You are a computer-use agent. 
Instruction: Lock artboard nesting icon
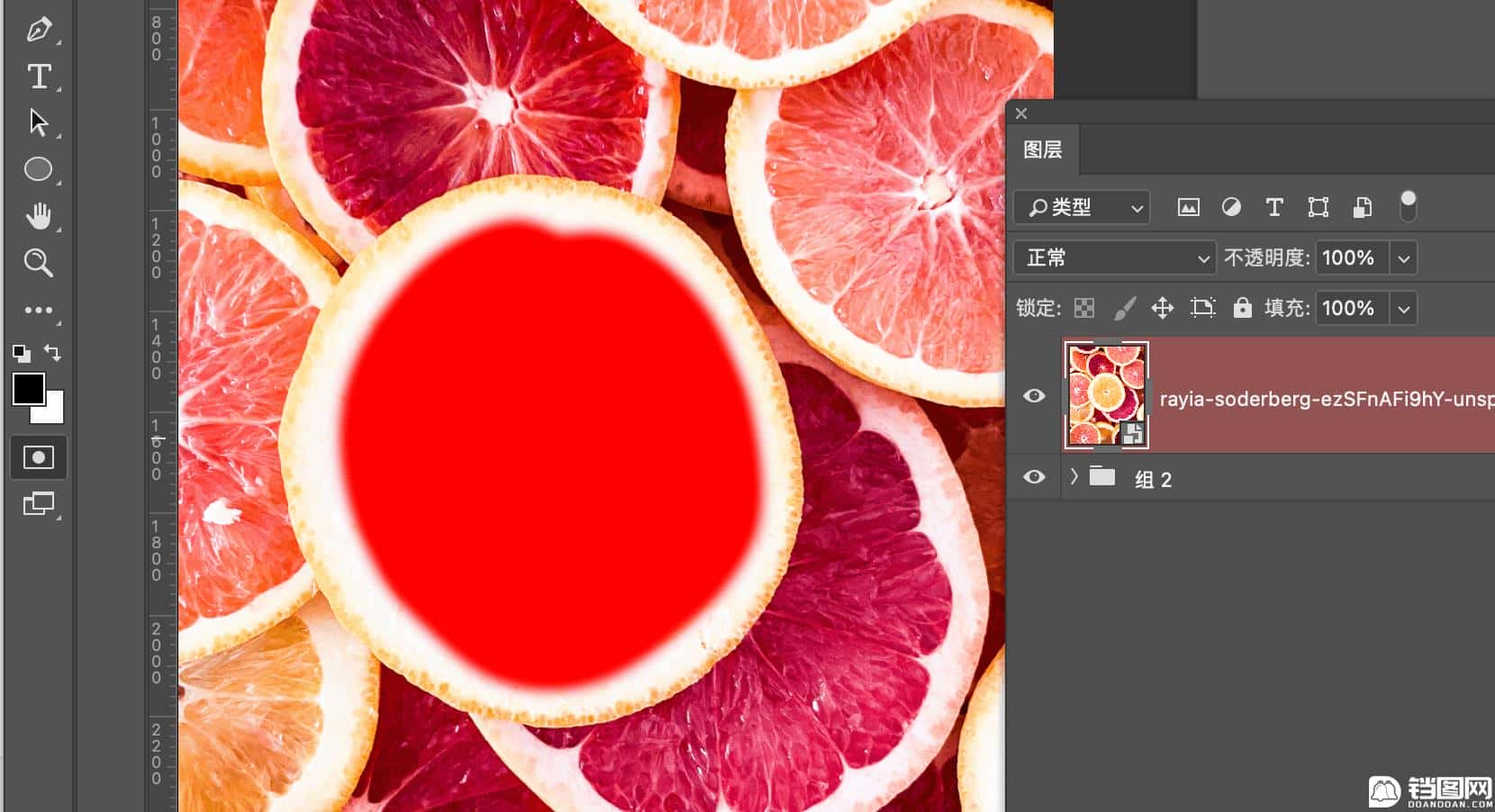click(x=1202, y=309)
